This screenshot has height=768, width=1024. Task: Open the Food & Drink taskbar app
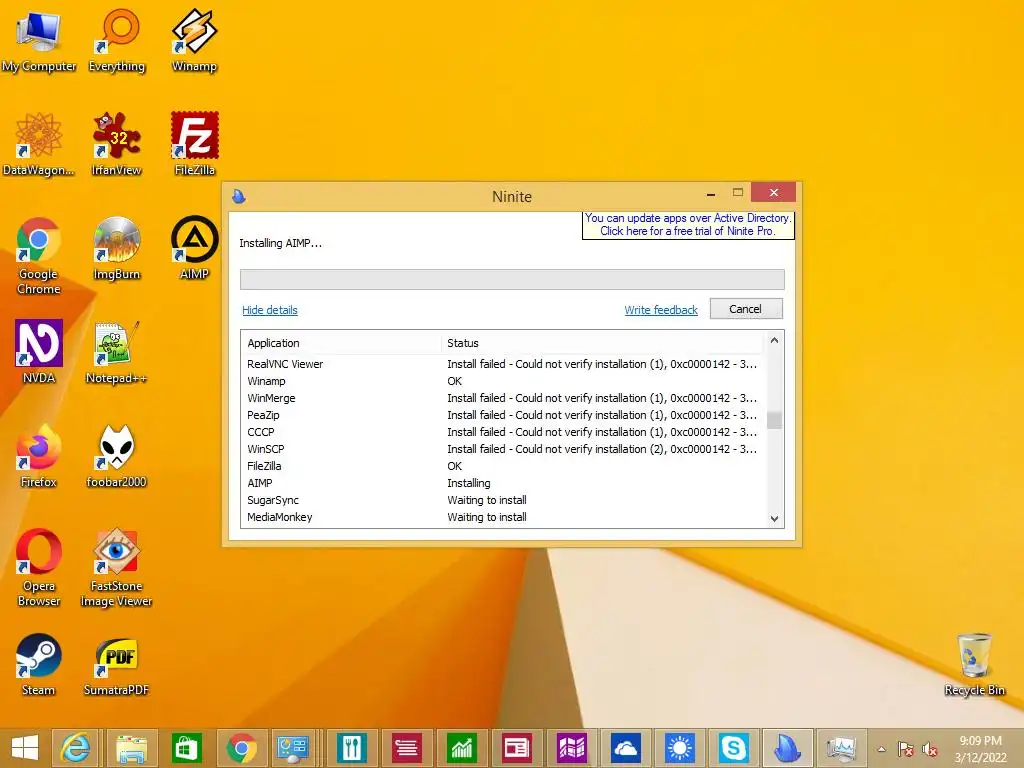click(x=351, y=748)
